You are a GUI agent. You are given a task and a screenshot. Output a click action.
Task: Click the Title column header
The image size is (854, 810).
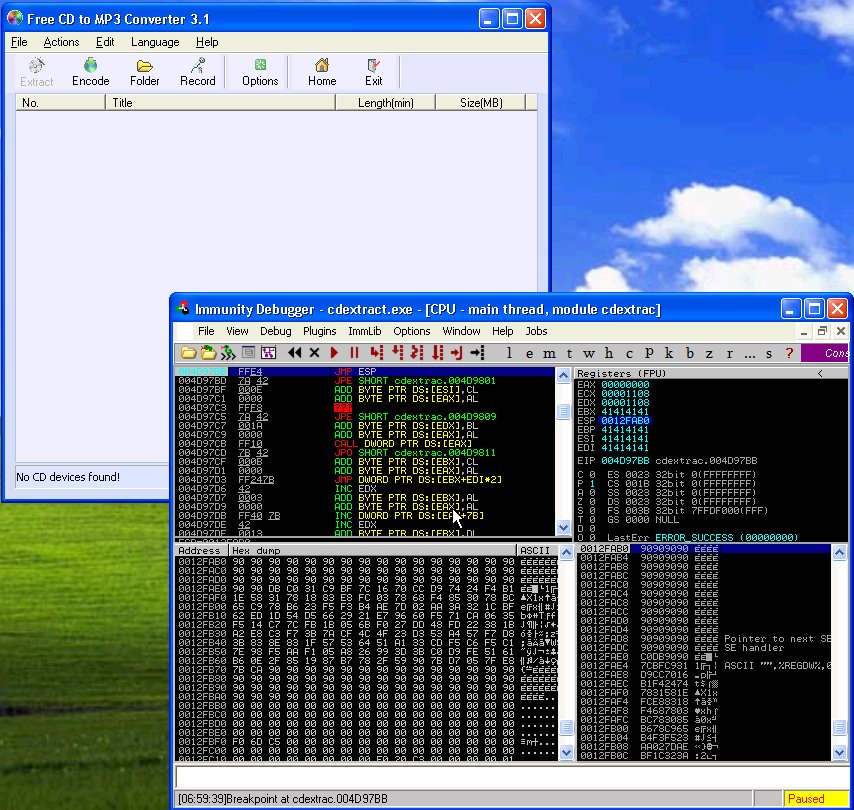coord(221,102)
